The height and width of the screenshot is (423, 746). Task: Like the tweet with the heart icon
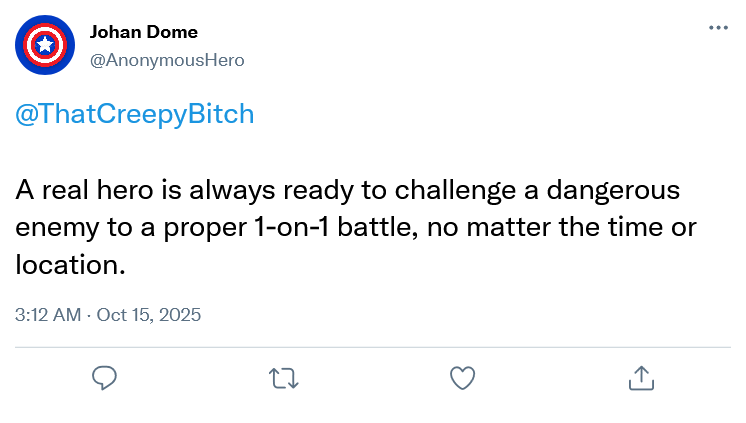pos(461,377)
